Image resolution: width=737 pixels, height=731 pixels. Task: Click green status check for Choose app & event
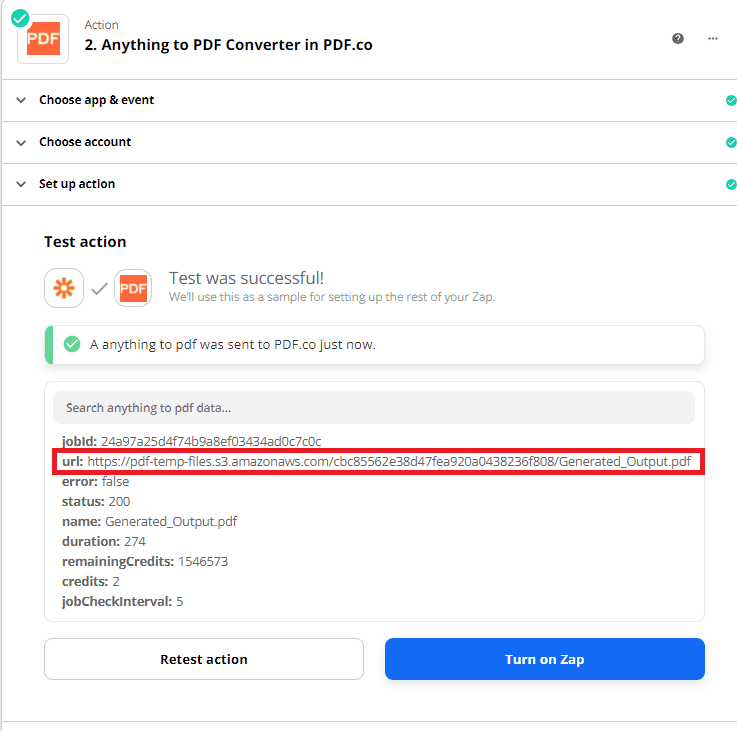[x=731, y=101]
